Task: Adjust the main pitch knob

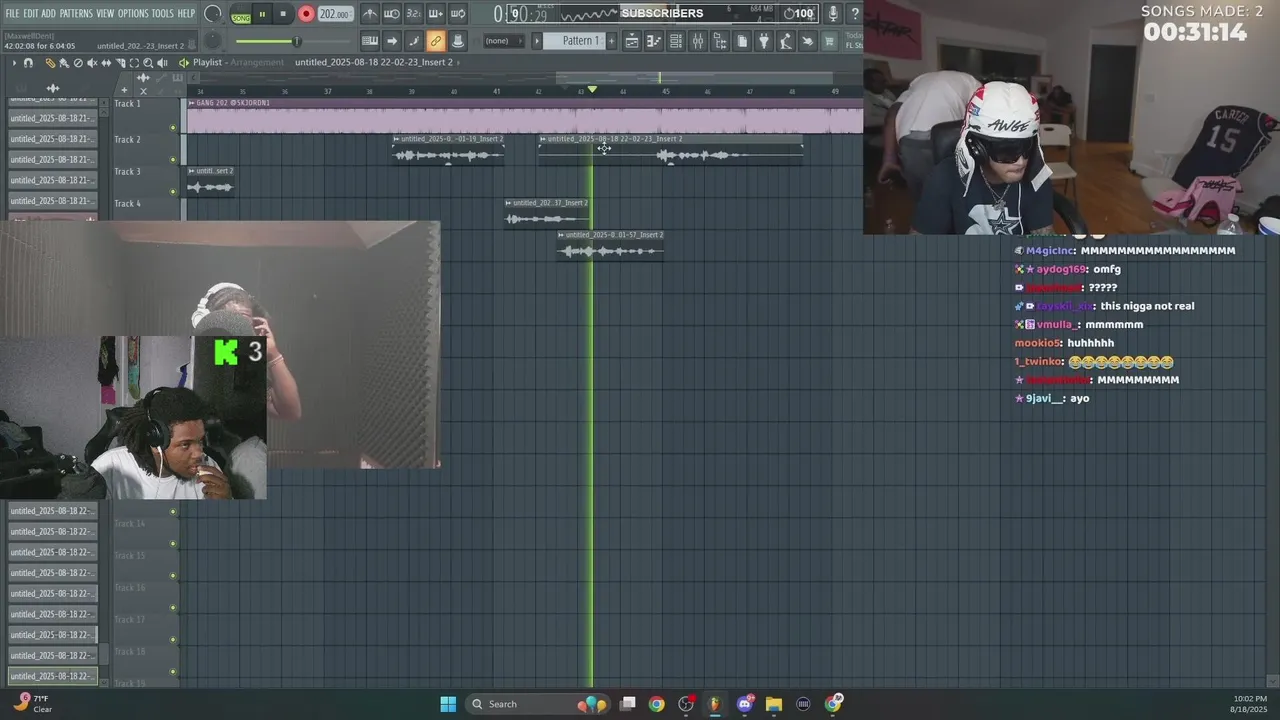Action: tap(213, 41)
